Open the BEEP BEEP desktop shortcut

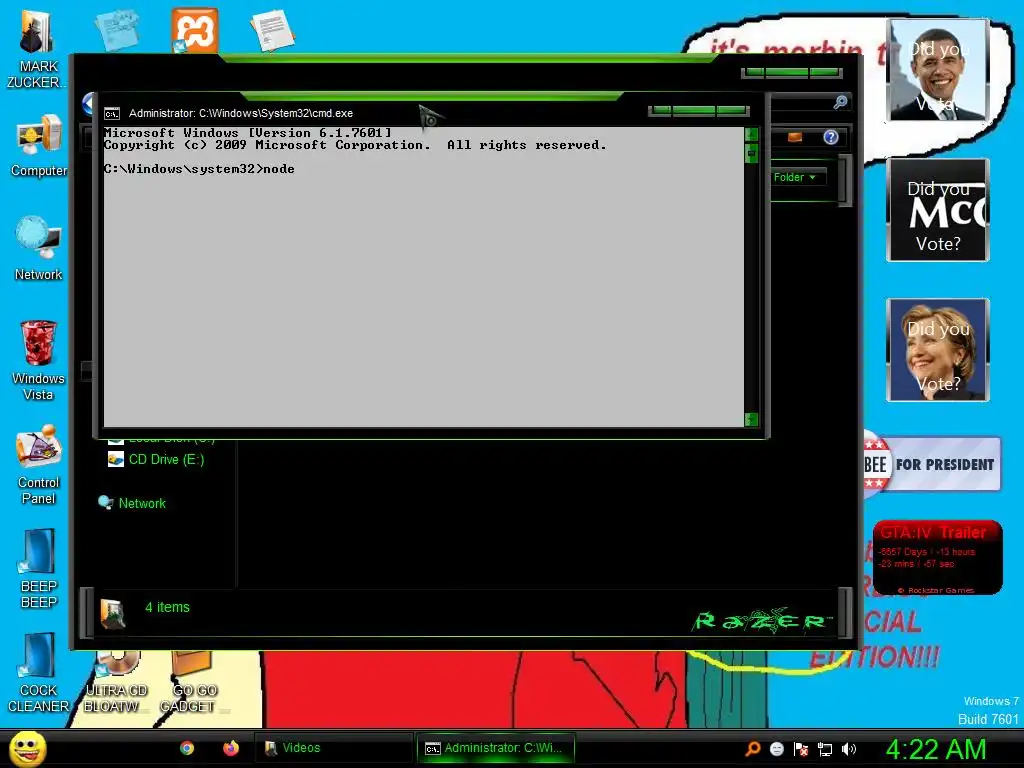click(x=38, y=568)
